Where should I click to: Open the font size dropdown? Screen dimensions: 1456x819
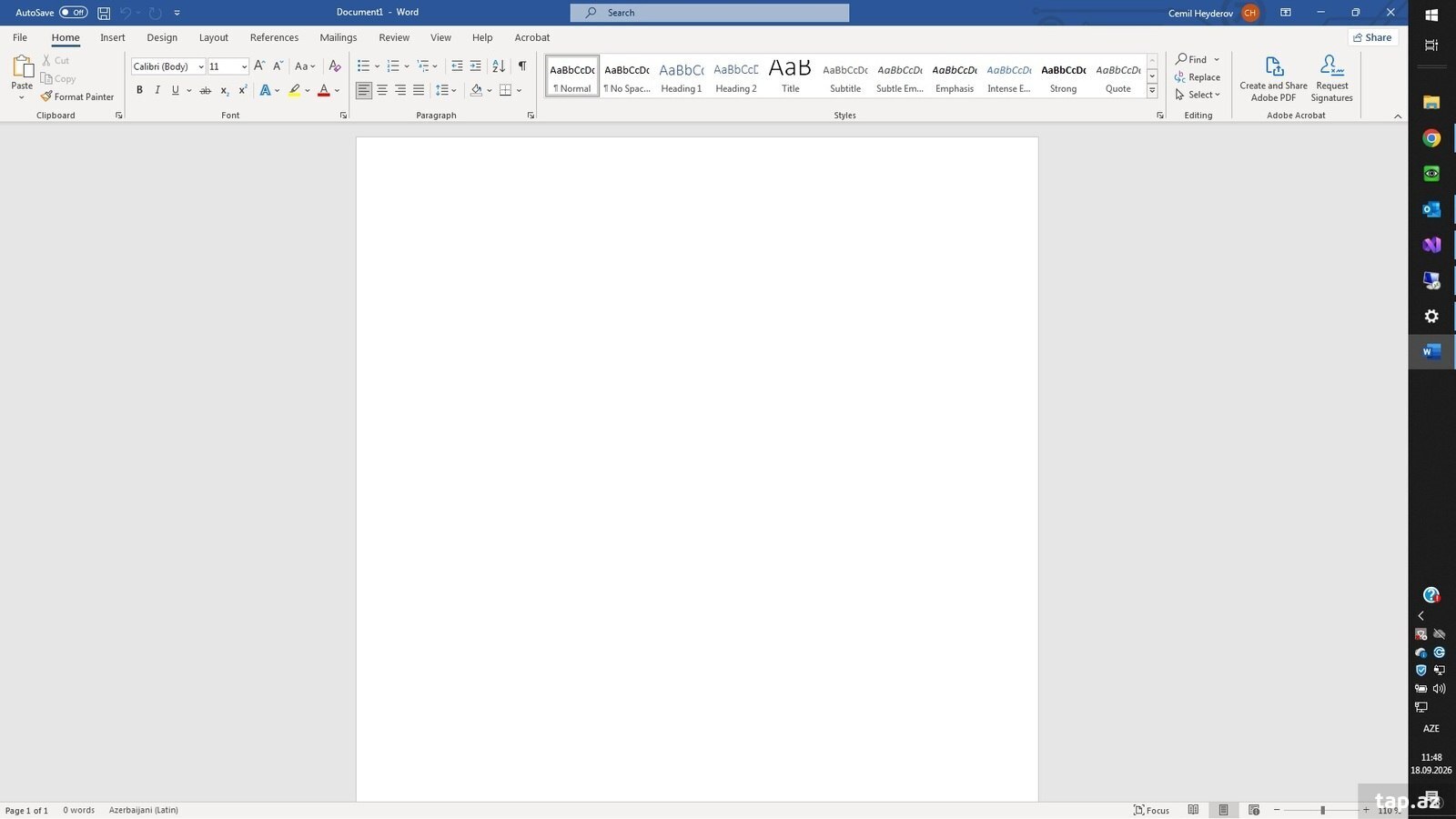(244, 66)
